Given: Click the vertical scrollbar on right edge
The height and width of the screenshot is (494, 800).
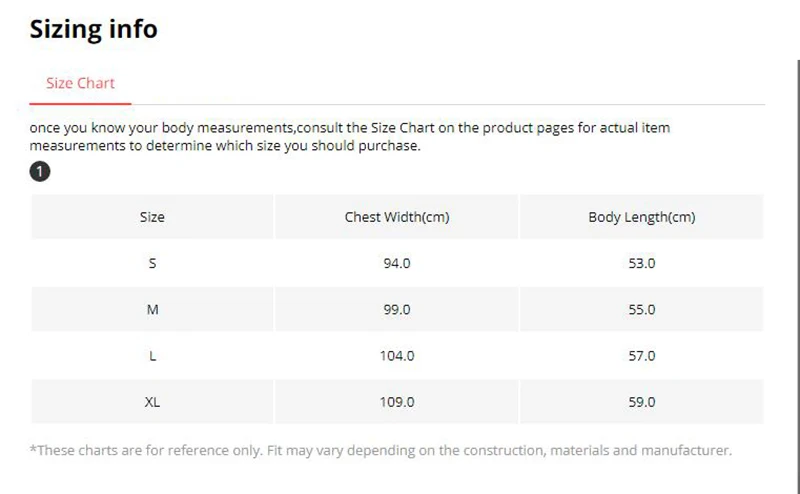Looking at the screenshot, I should (798, 276).
